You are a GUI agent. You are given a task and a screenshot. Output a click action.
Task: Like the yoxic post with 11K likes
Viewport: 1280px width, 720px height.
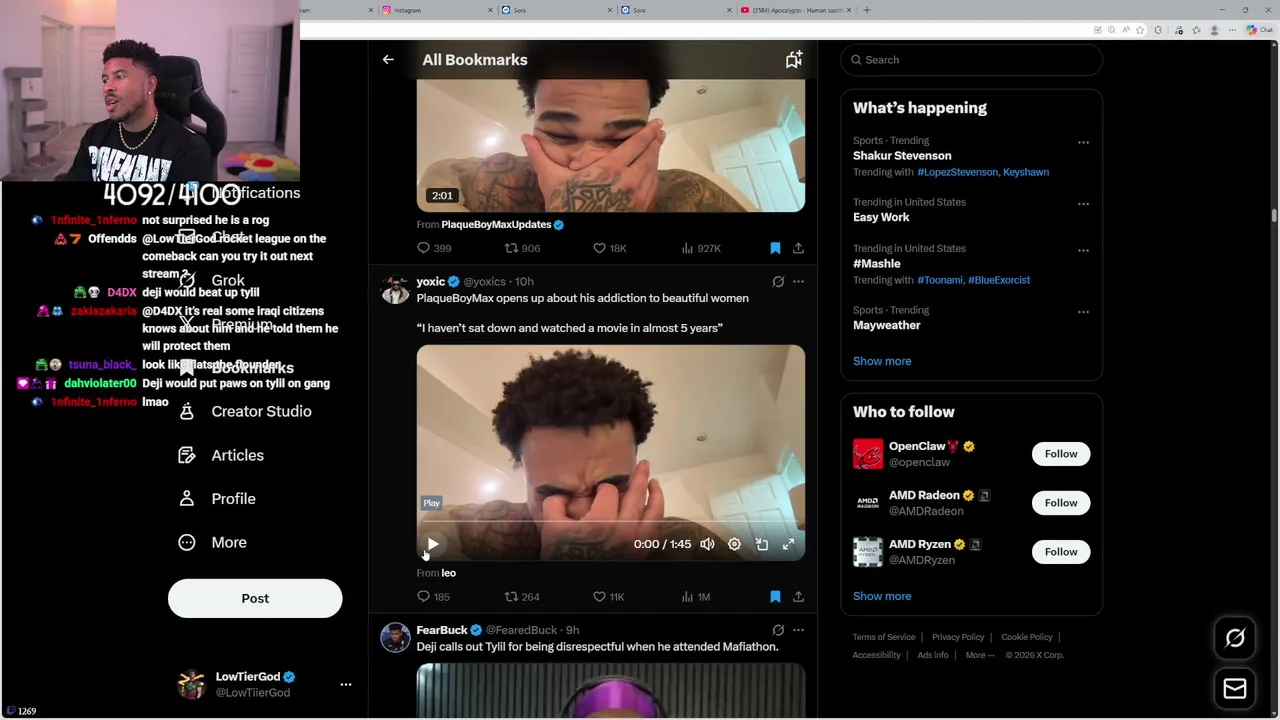[608, 596]
